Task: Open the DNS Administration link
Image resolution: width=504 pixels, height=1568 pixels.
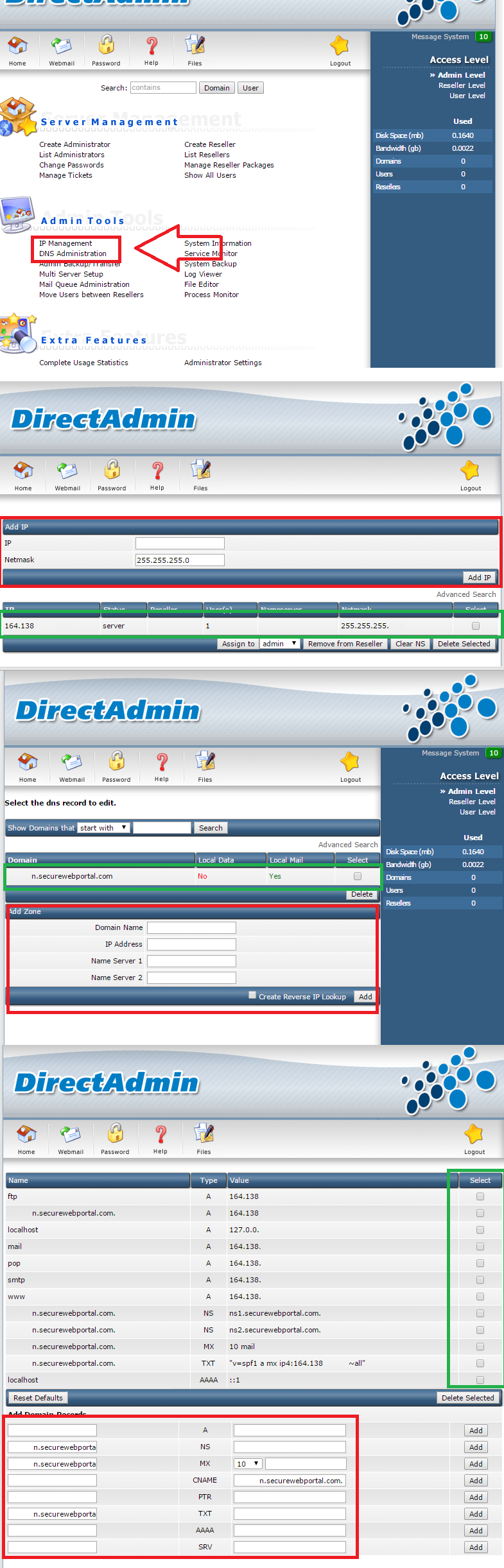Action: point(73,254)
